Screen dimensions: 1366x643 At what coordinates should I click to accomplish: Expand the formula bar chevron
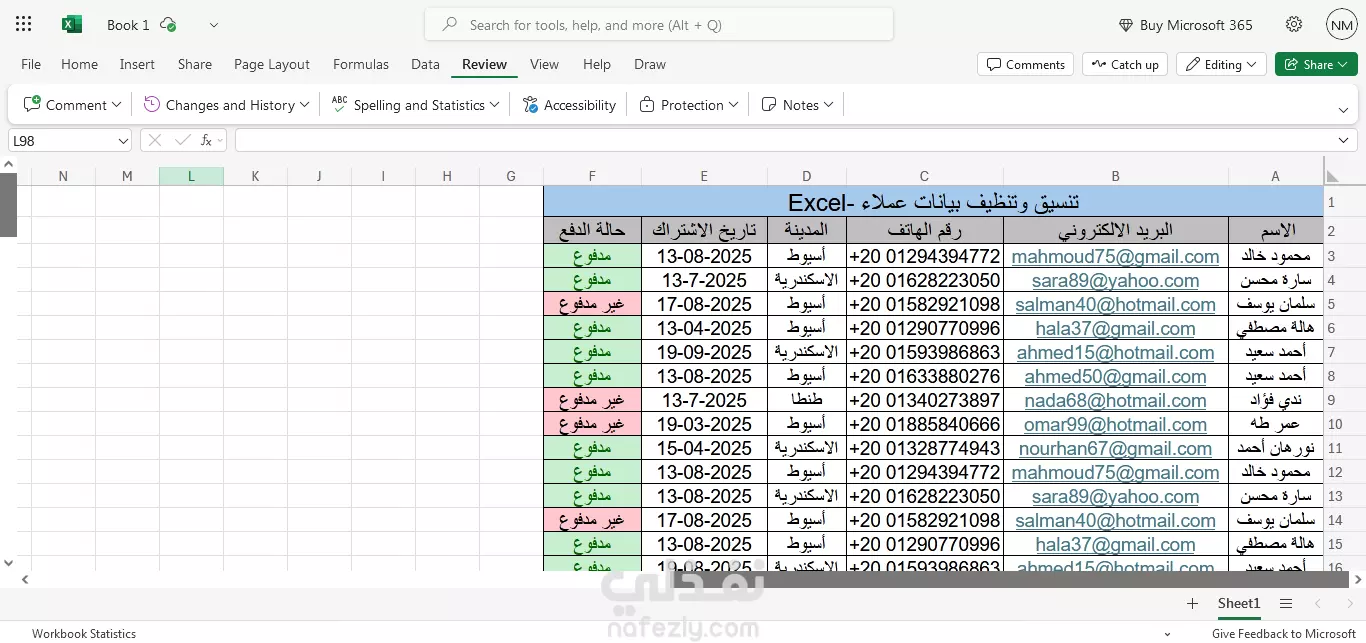click(x=1343, y=141)
